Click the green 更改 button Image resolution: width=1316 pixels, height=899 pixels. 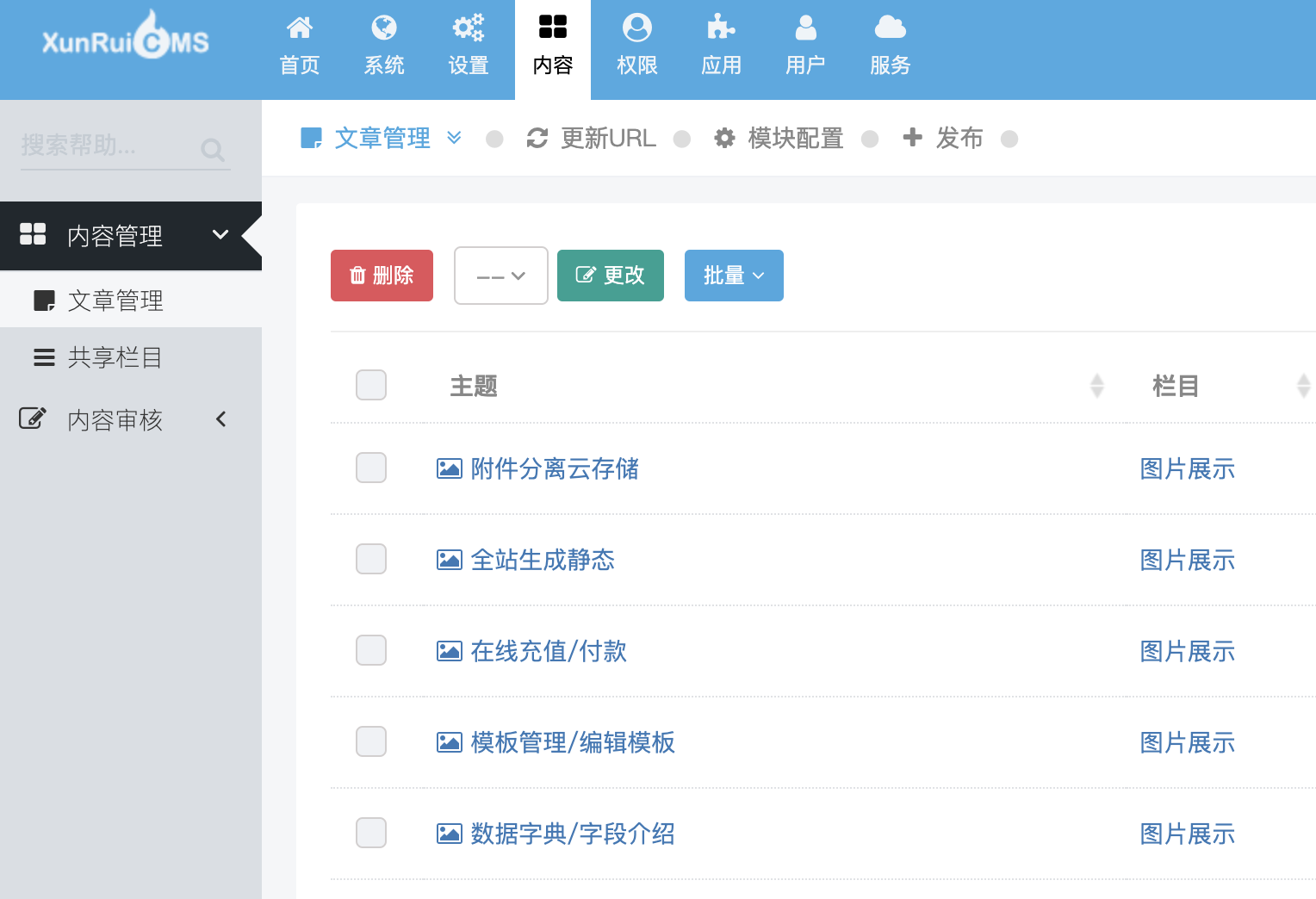[x=611, y=276]
